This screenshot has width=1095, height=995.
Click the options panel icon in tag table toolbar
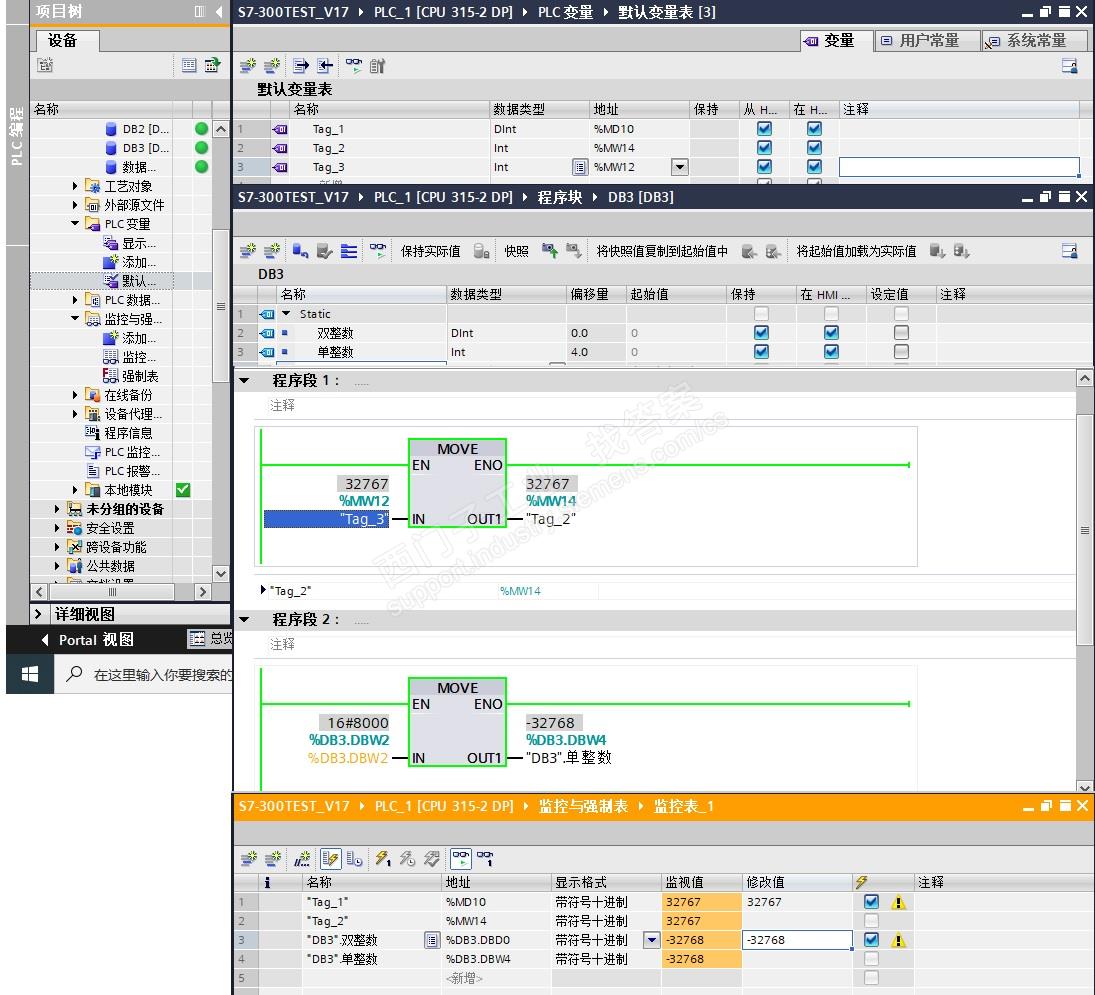(x=1070, y=66)
